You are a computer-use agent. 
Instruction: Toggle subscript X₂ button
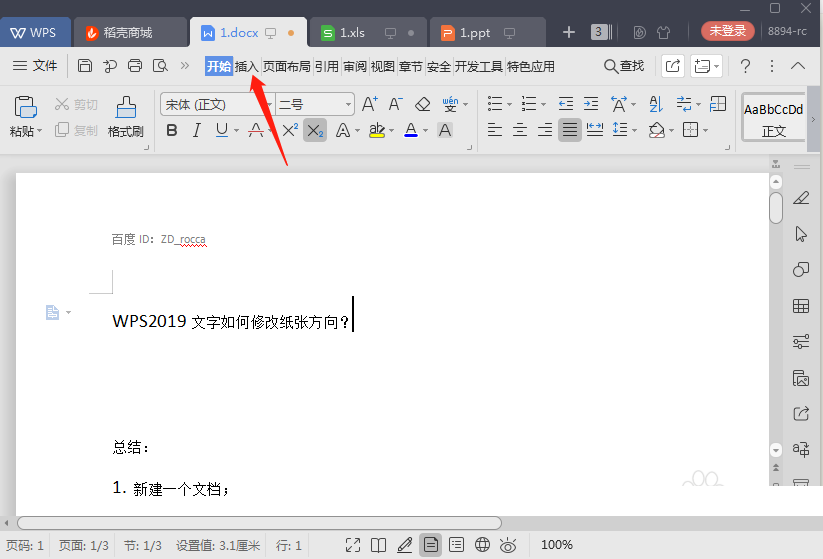point(315,130)
